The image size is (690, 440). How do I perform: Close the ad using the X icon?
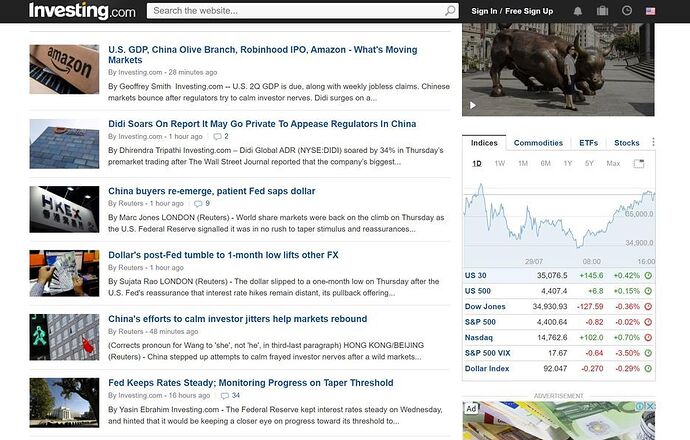coord(651,407)
